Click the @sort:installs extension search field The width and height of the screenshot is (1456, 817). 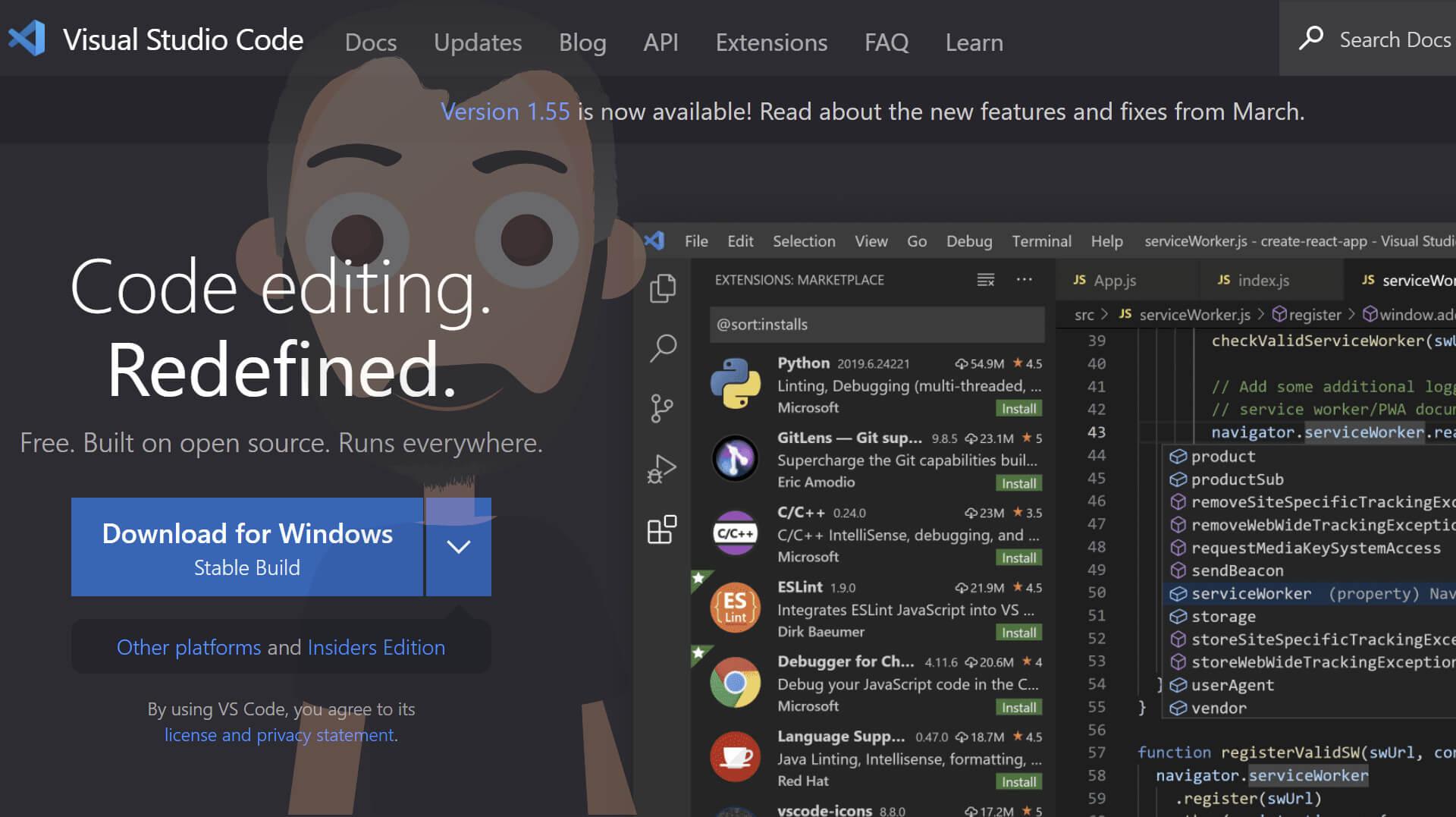click(877, 325)
